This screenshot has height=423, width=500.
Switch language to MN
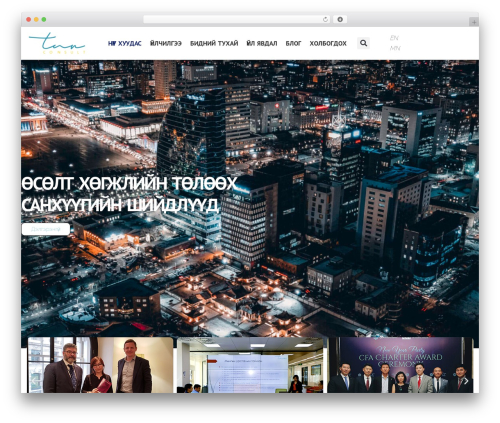pos(395,48)
